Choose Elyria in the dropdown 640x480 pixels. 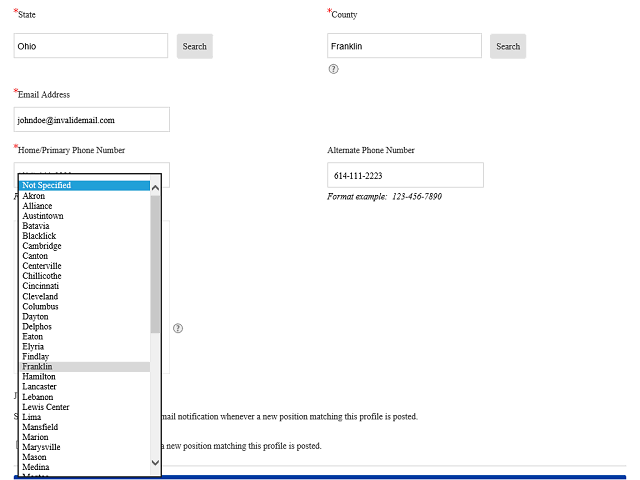pyautogui.click(x=85, y=346)
